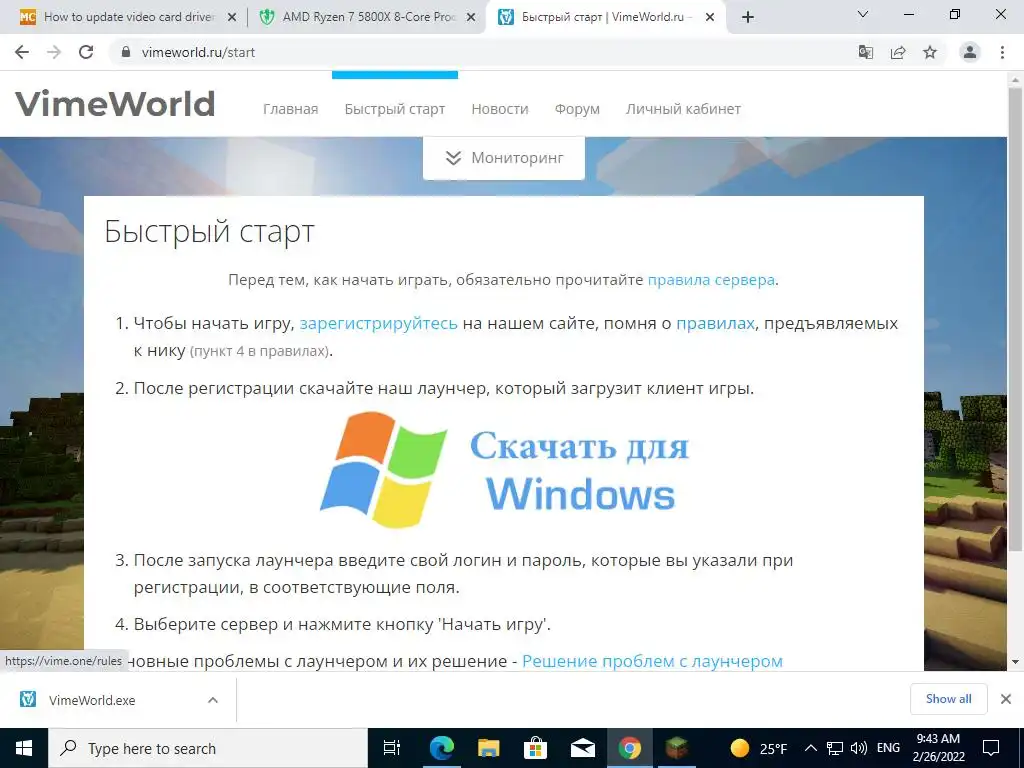This screenshot has width=1024, height=768.
Task: Open the Главная menu item
Action: coord(291,109)
